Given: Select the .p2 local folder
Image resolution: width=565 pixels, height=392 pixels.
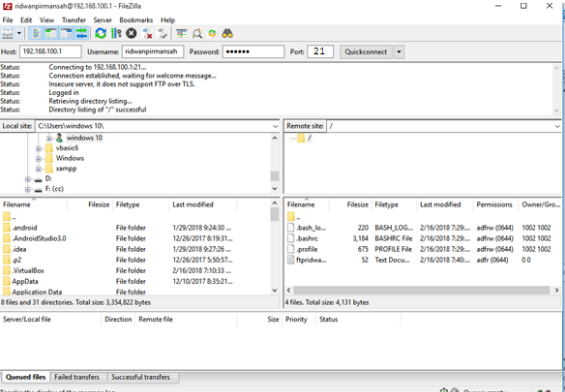Looking at the screenshot, I should pos(17,260).
